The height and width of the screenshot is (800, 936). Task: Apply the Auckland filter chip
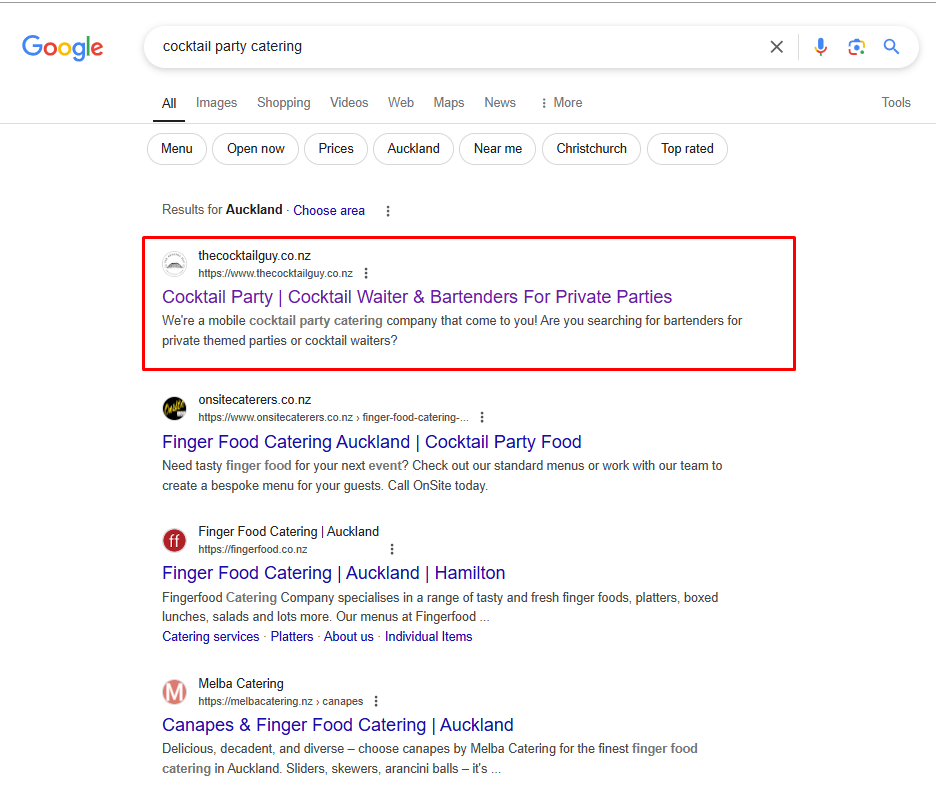click(x=413, y=149)
